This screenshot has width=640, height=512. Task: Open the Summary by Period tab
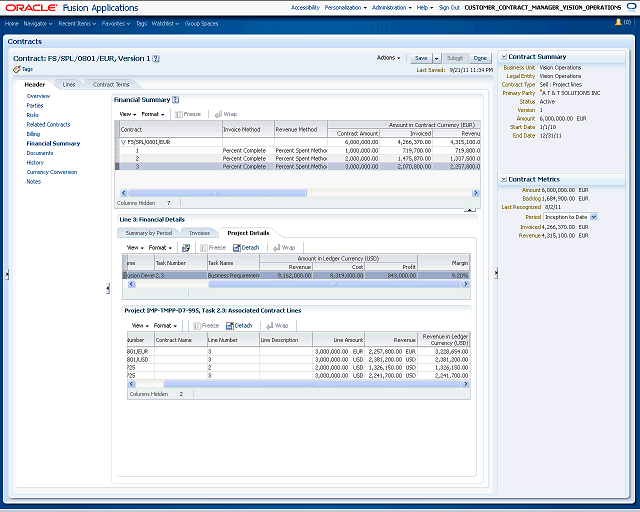149,233
